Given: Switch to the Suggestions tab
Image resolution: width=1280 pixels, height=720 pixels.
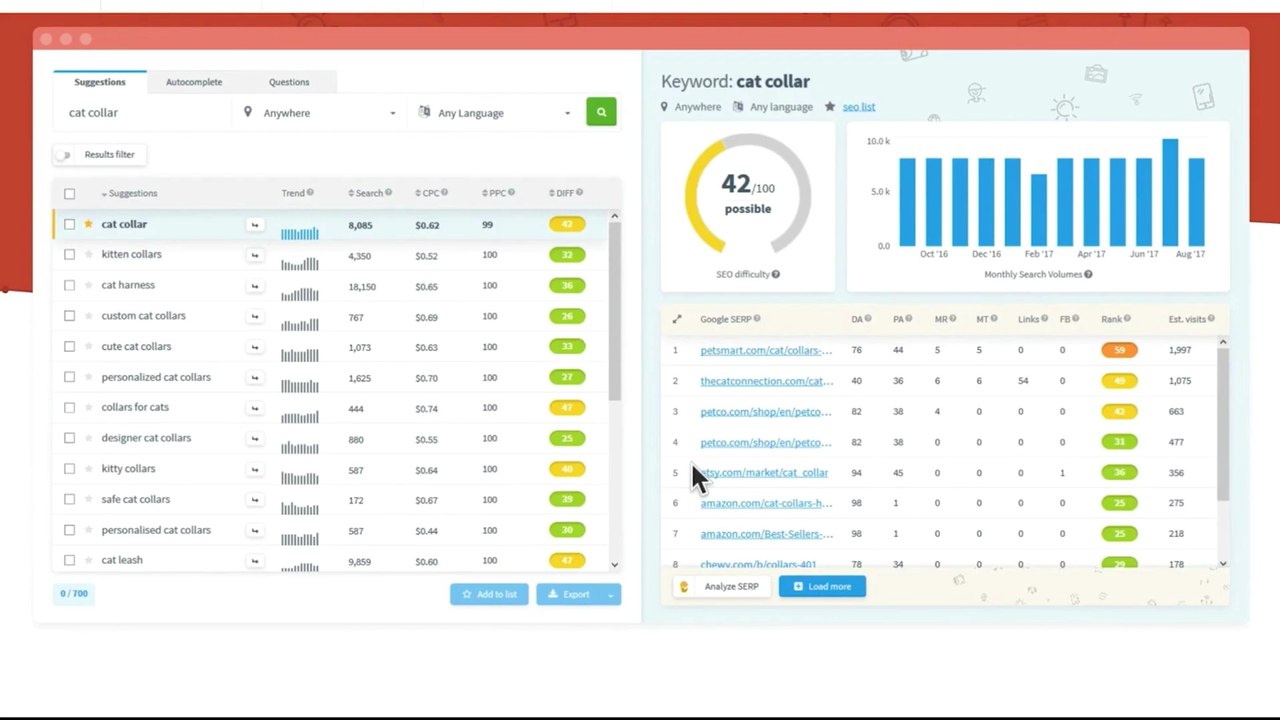Looking at the screenshot, I should coord(100,82).
